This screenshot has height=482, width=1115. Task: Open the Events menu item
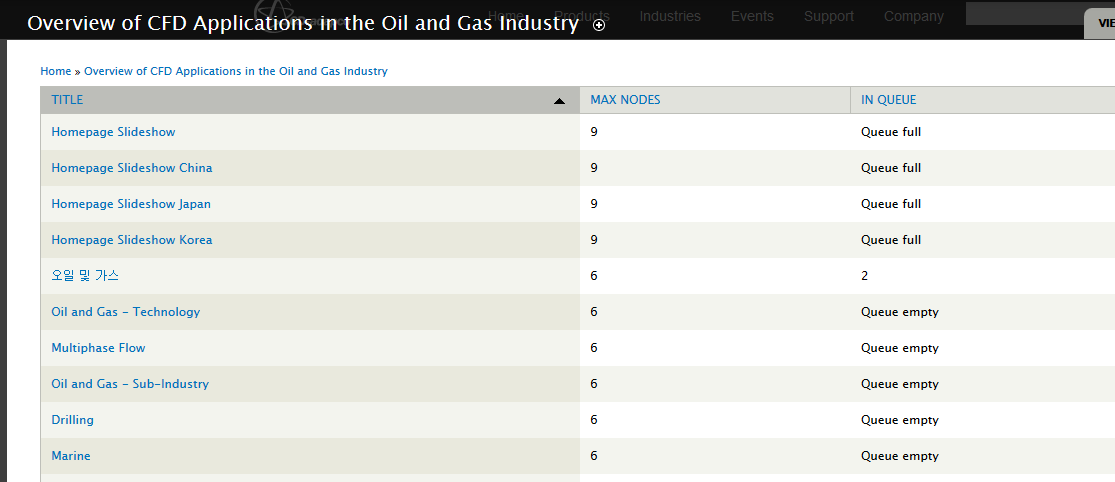(x=752, y=16)
